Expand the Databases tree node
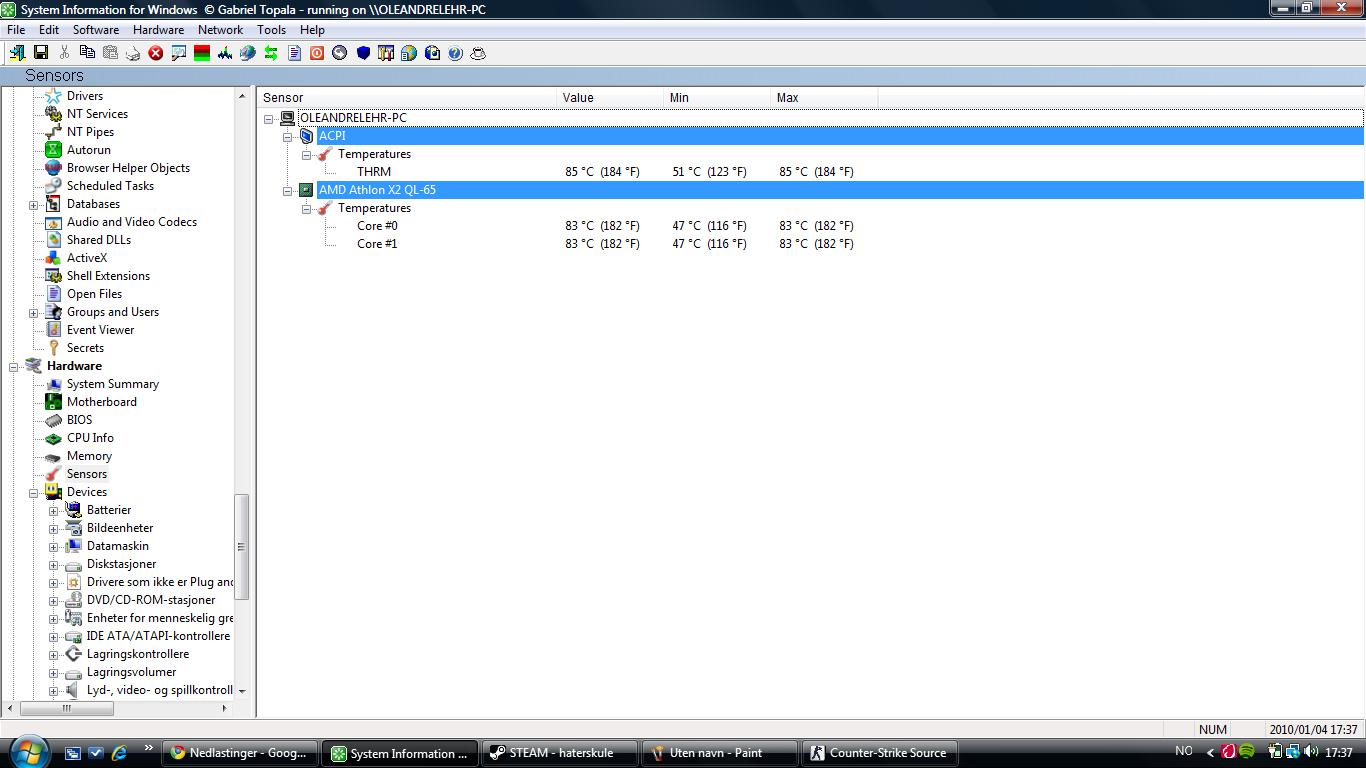 34,204
